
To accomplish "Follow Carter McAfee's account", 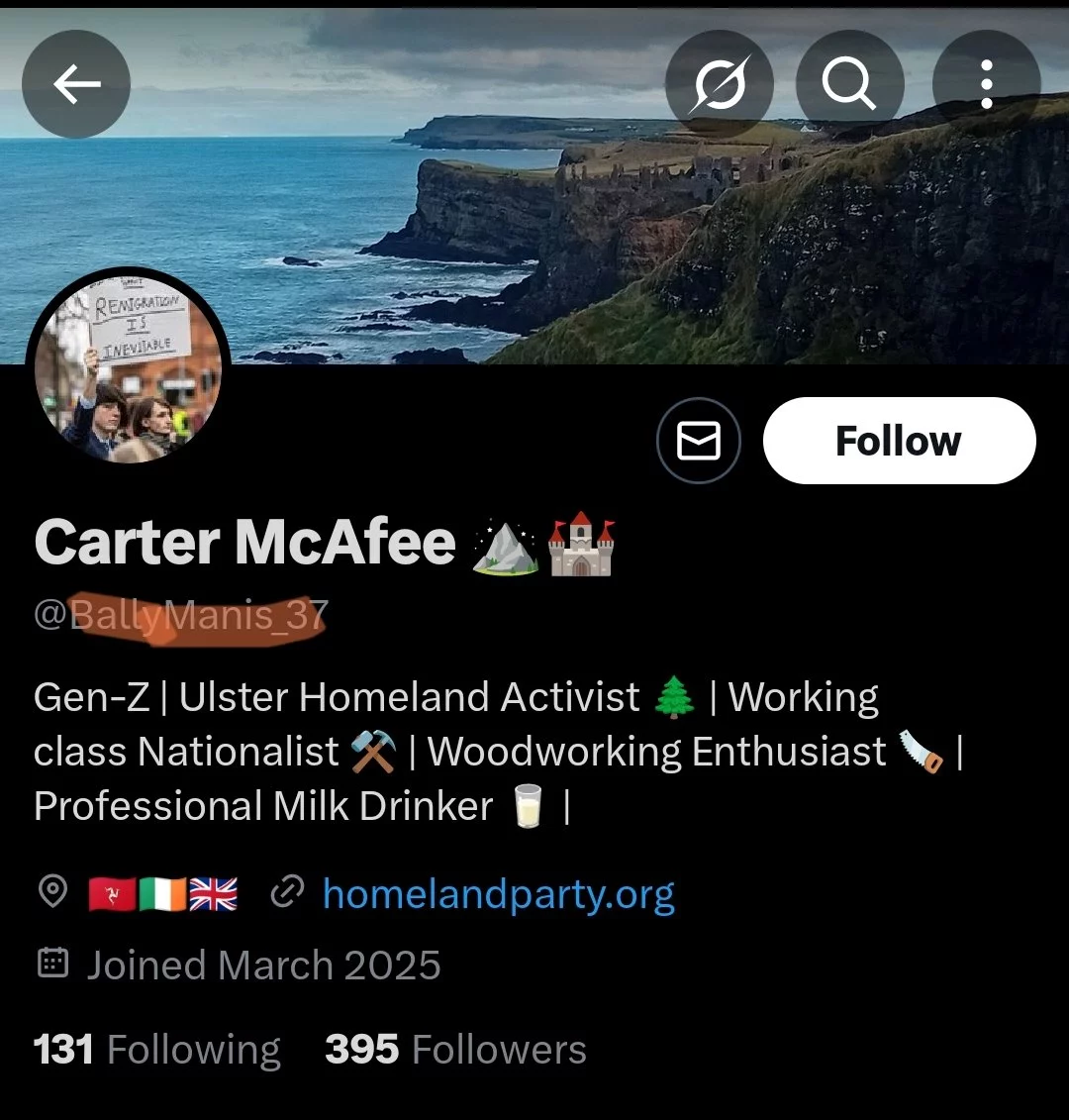I will pyautogui.click(x=899, y=441).
